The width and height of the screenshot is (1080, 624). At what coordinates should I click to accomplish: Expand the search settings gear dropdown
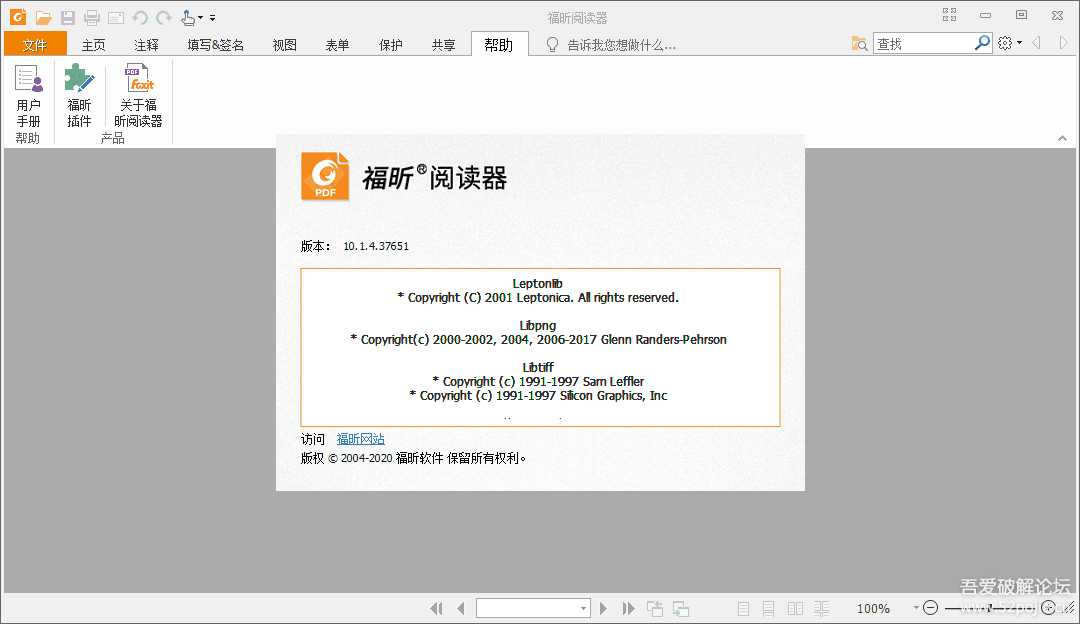pos(1009,44)
